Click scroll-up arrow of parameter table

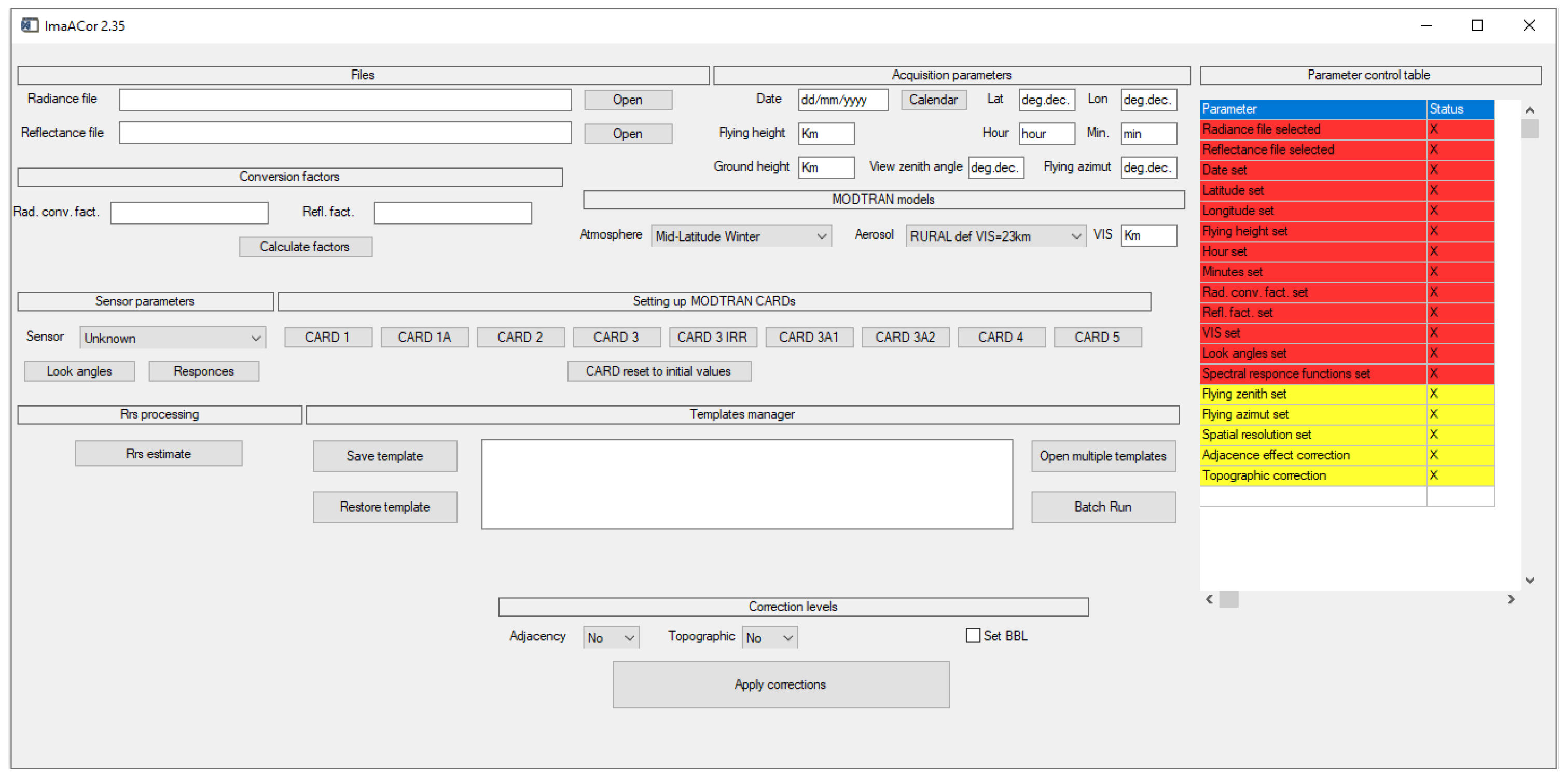coord(1529,110)
